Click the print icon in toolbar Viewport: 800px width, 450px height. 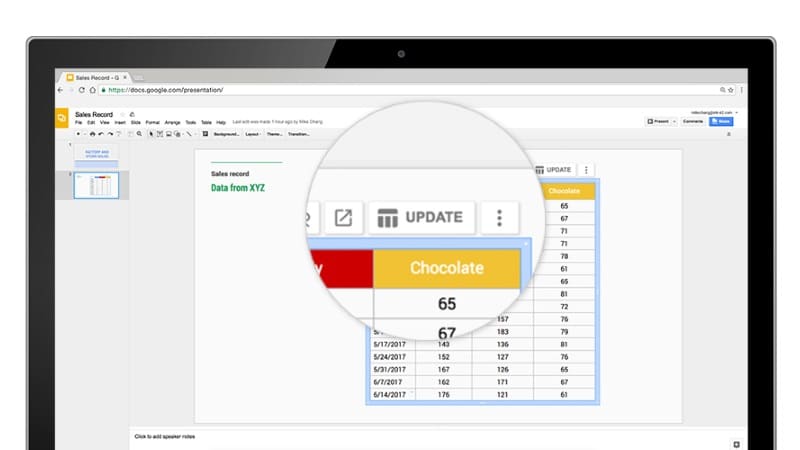point(92,133)
